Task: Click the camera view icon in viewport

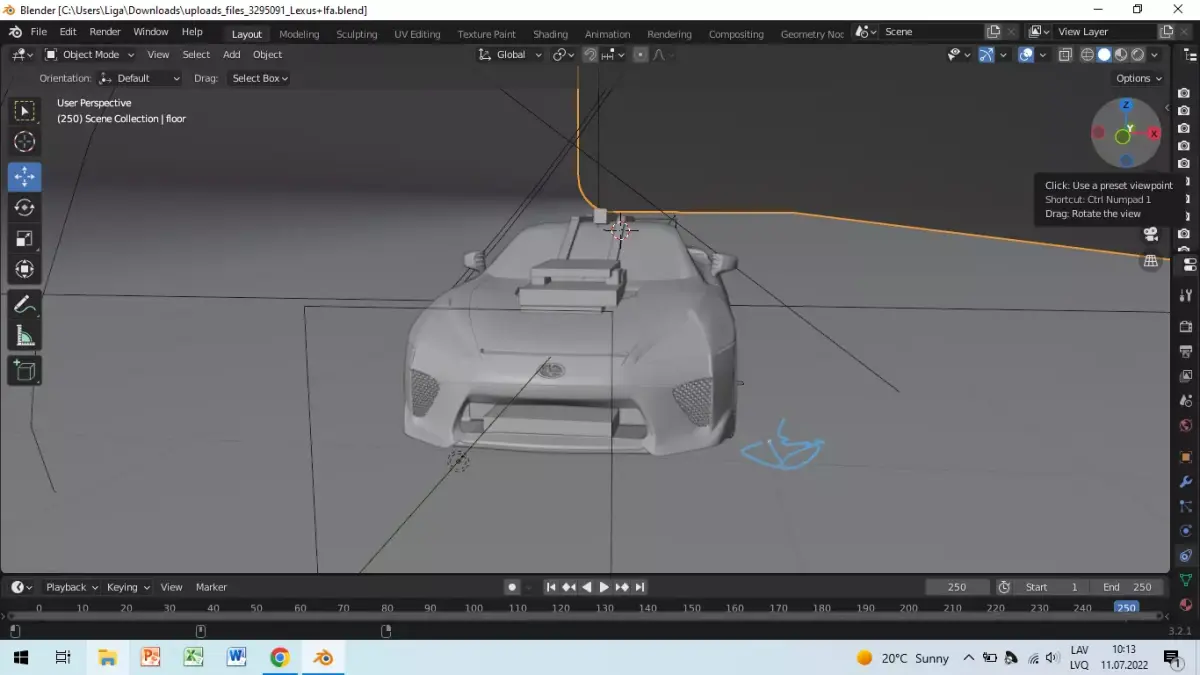Action: coord(1151,235)
